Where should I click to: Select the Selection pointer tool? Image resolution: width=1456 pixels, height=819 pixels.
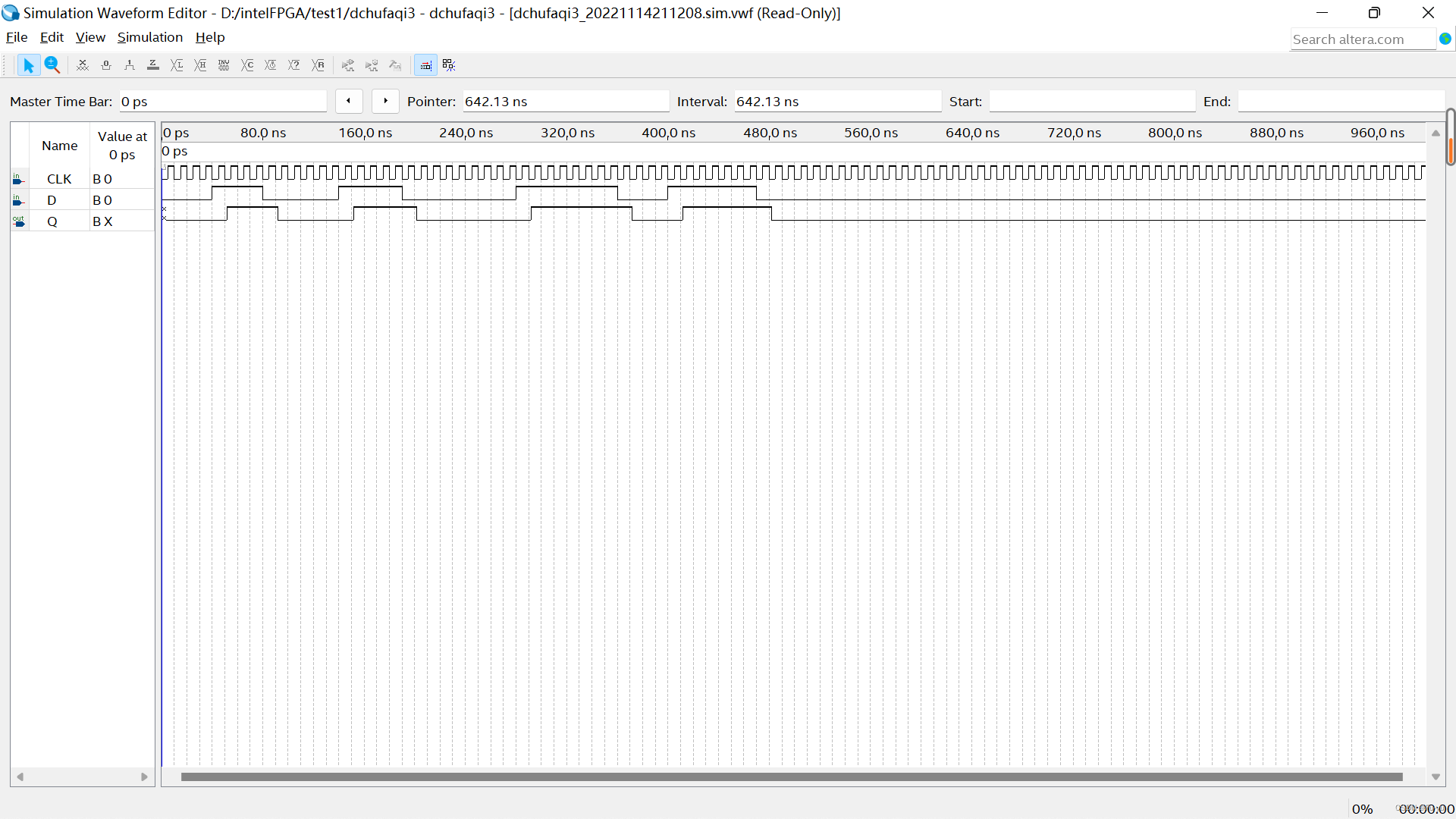click(28, 65)
